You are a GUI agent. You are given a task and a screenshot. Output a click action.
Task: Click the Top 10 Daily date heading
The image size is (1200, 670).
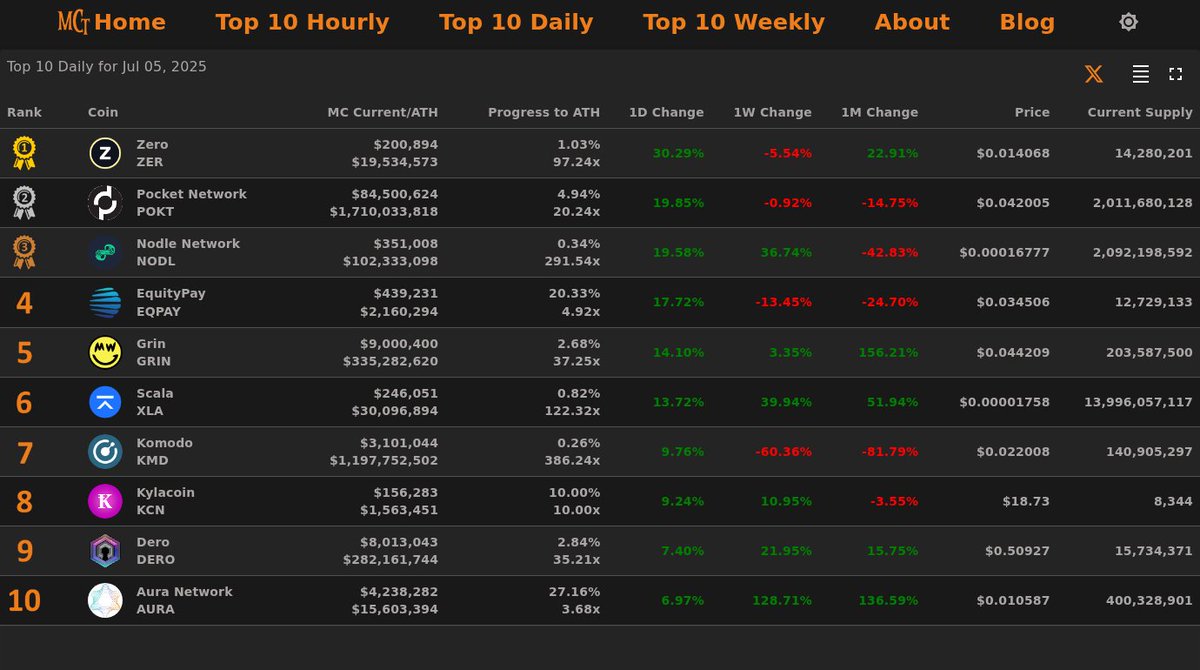[x=107, y=66]
